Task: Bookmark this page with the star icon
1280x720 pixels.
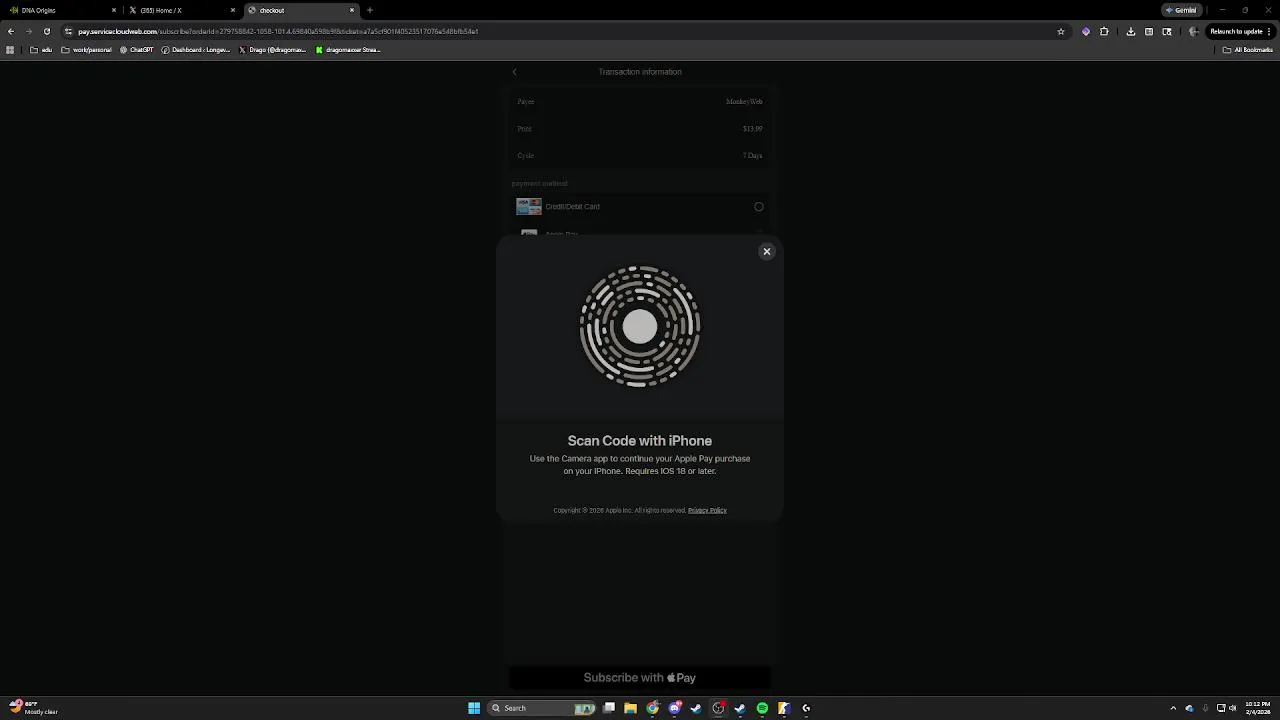Action: coord(1061,31)
